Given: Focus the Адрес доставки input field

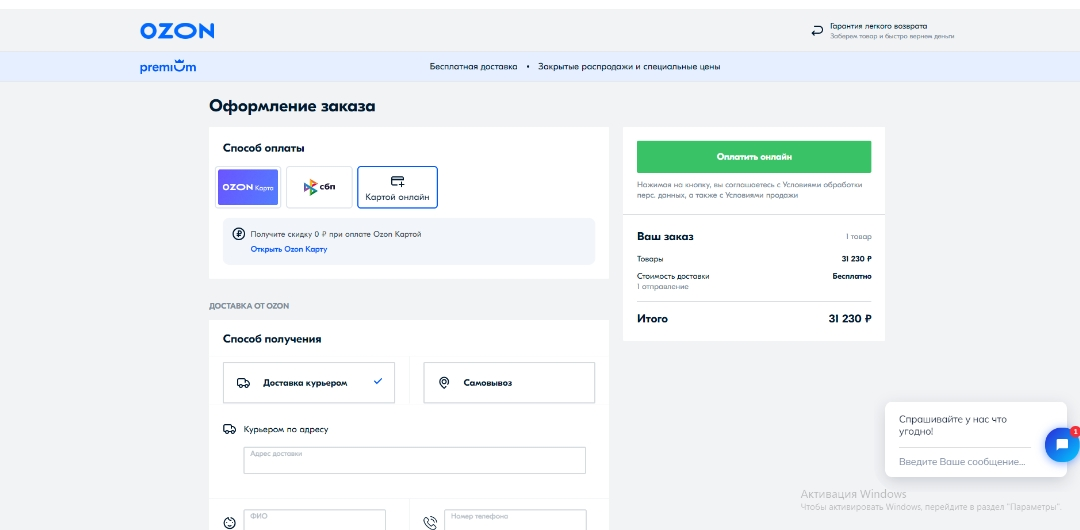Looking at the screenshot, I should [415, 460].
